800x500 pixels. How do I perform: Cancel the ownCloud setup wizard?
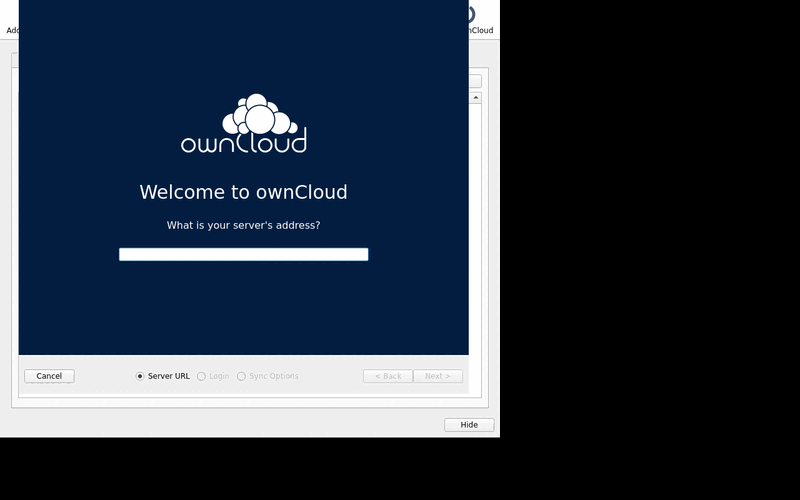pyautogui.click(x=49, y=376)
